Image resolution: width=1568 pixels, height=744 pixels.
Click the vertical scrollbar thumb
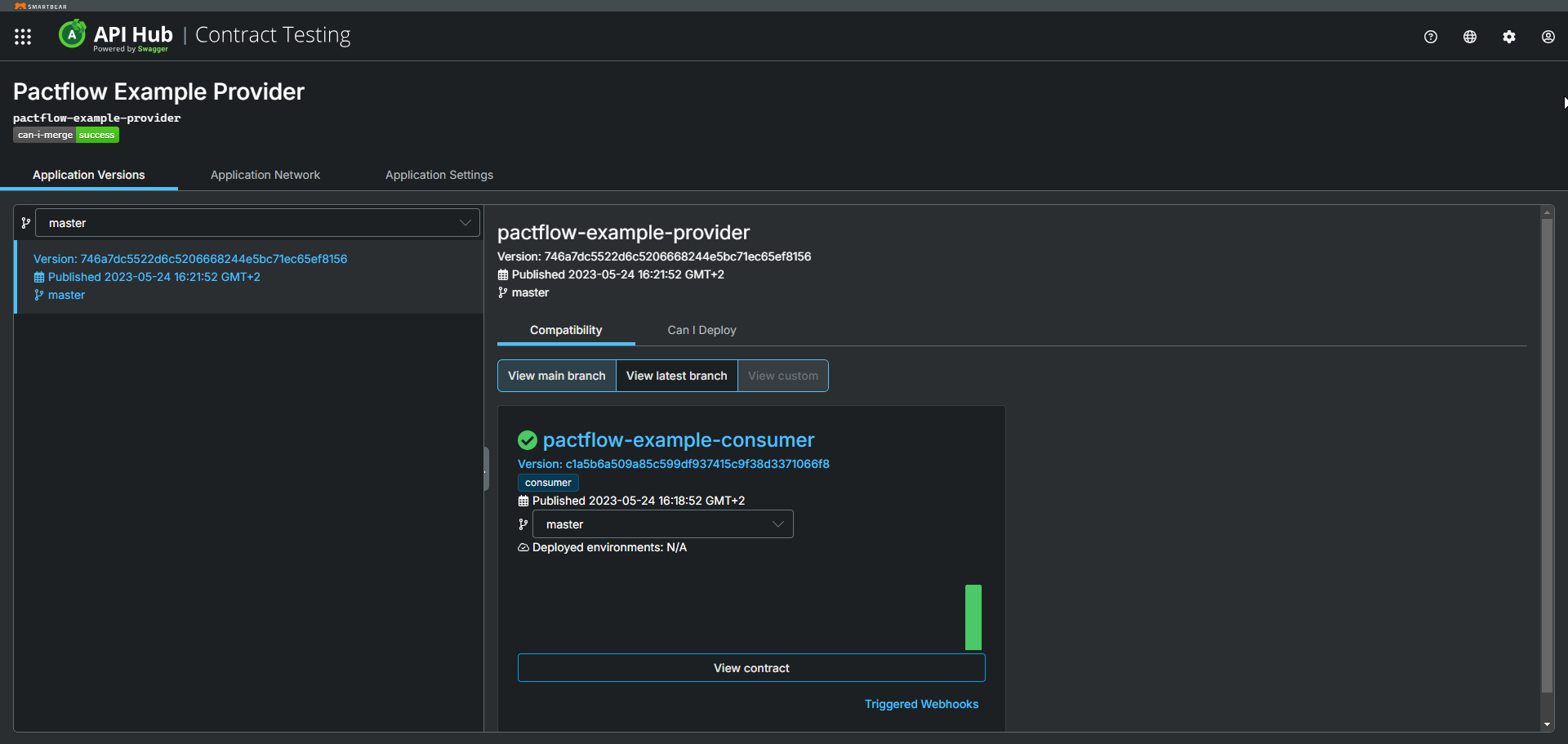pyautogui.click(x=1547, y=456)
